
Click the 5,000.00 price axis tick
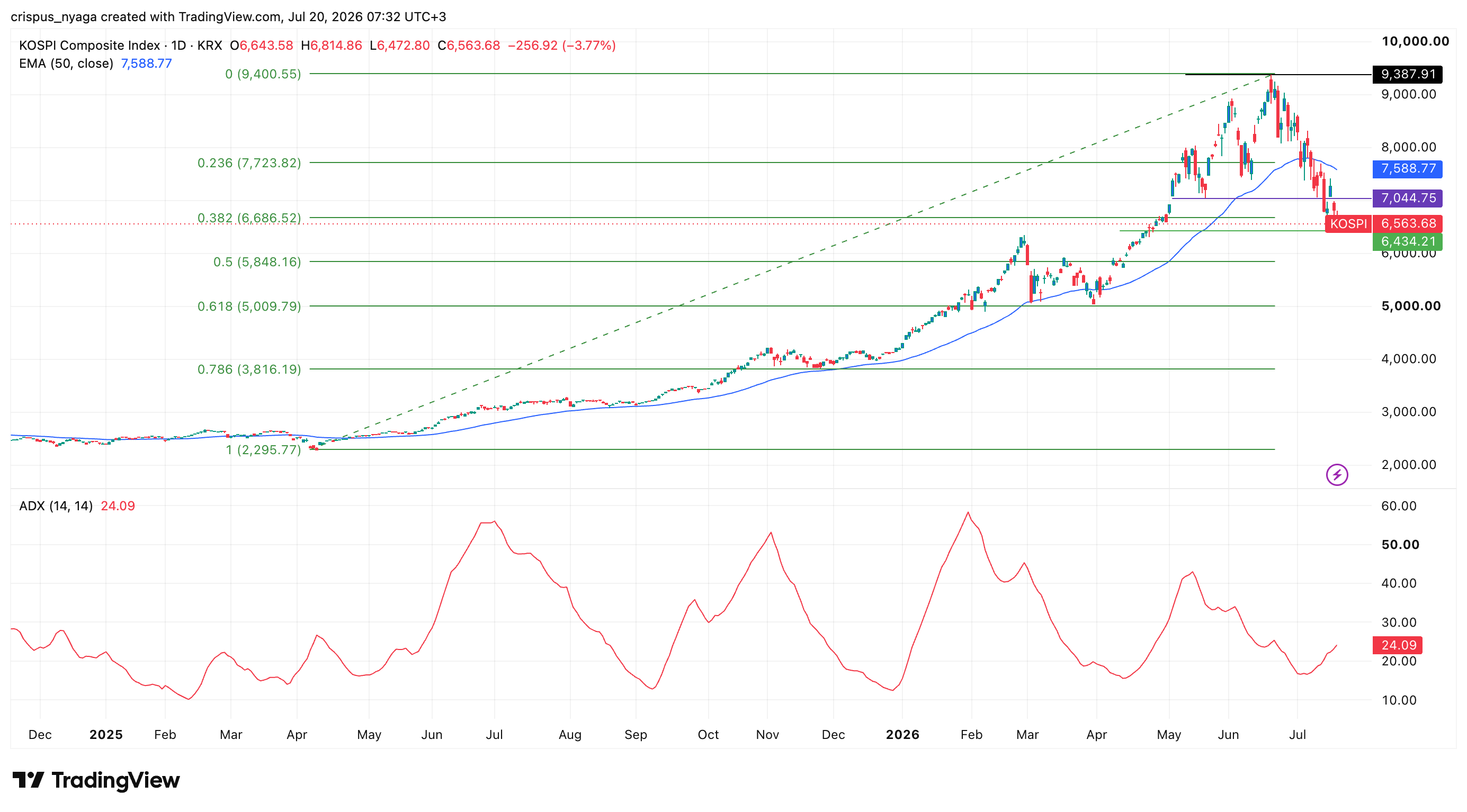[x=1411, y=305]
